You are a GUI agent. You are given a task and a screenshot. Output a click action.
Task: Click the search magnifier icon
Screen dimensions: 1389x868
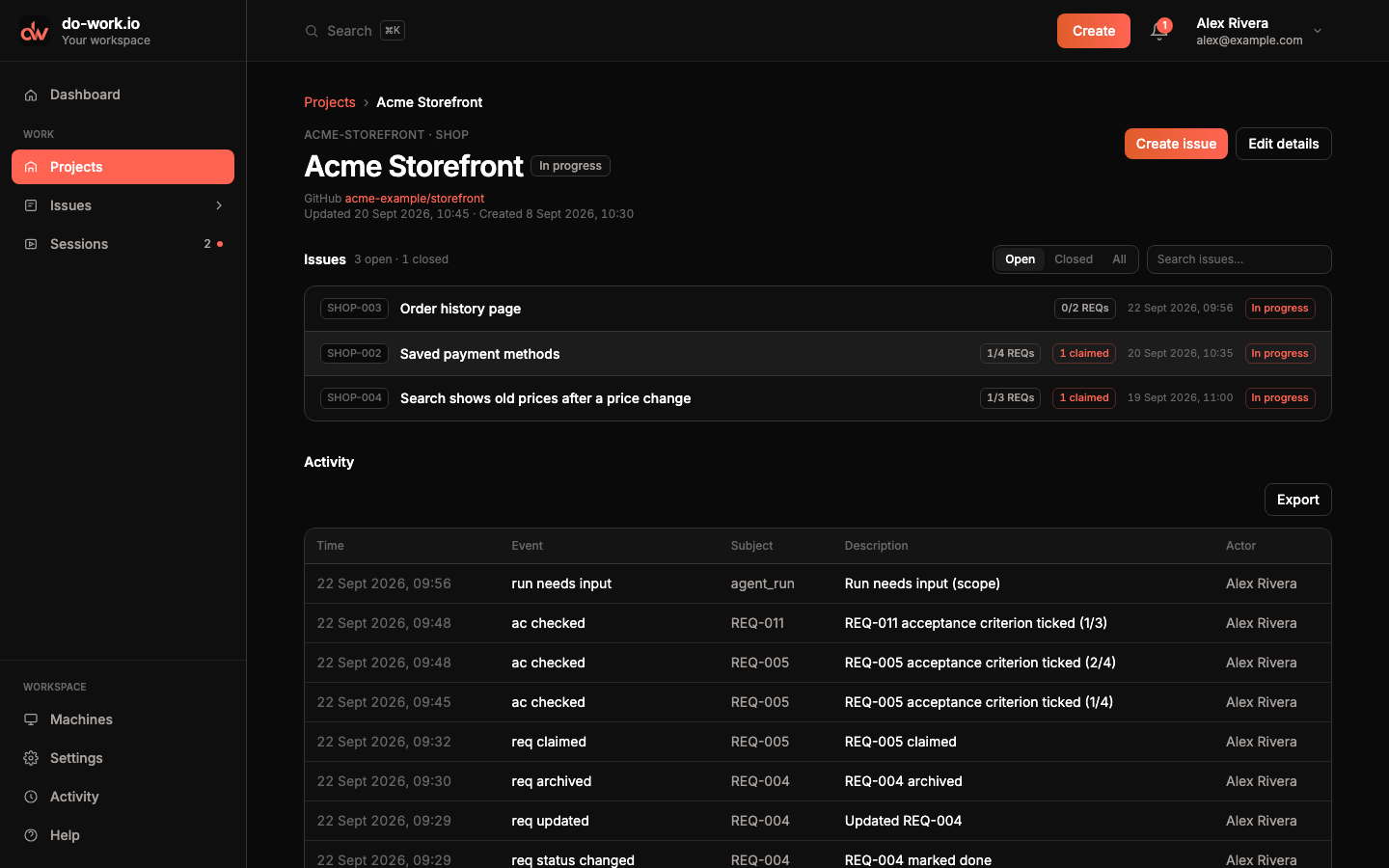click(x=312, y=31)
